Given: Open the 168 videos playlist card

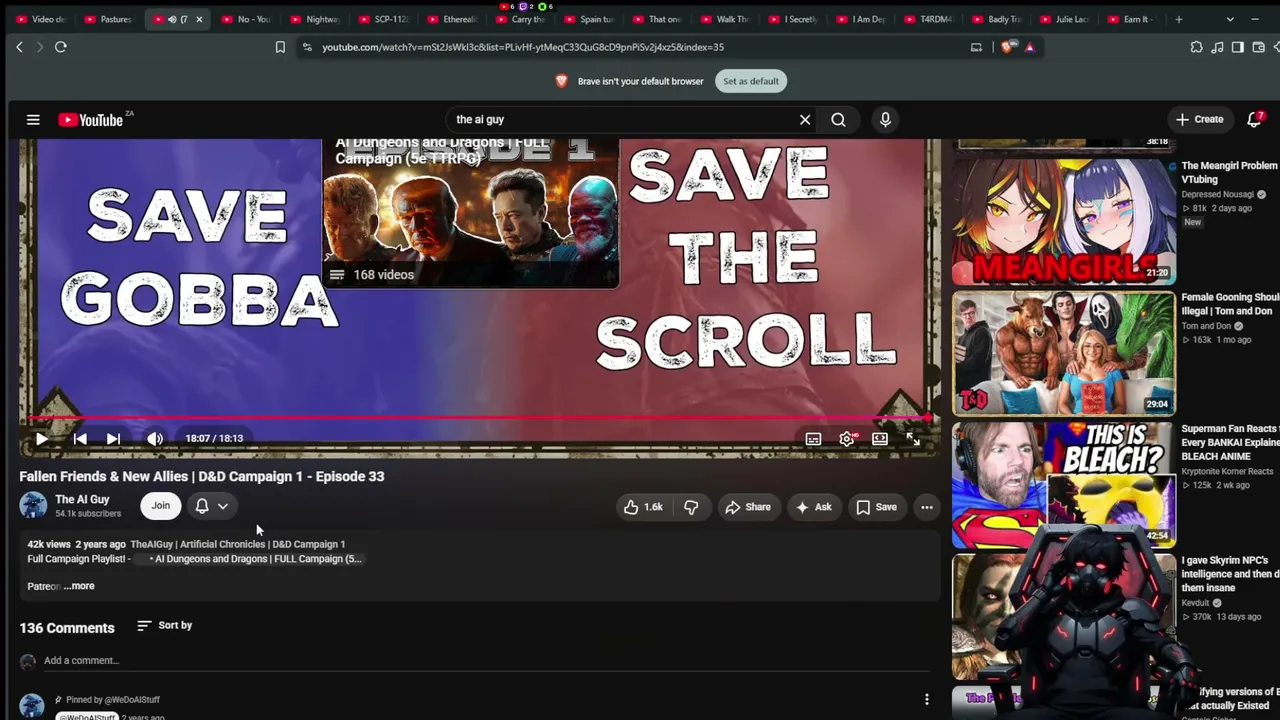Looking at the screenshot, I should click(471, 213).
